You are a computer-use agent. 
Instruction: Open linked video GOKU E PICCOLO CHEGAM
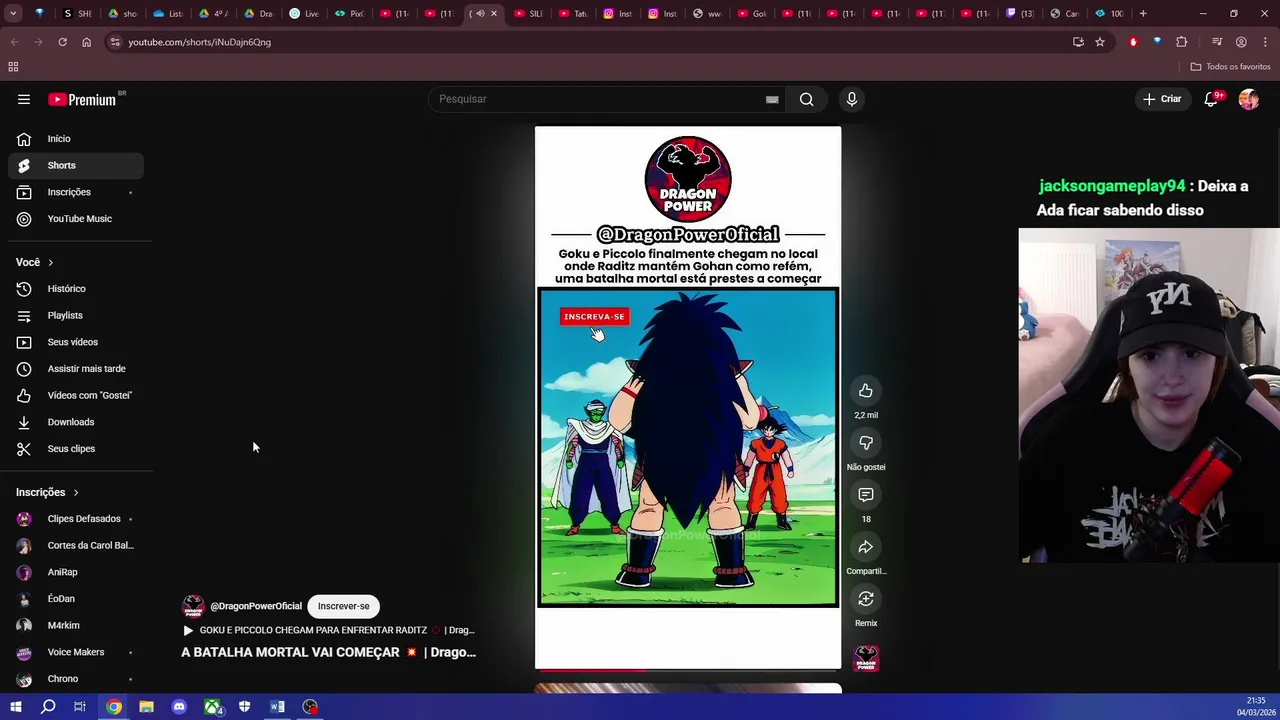(x=329, y=630)
